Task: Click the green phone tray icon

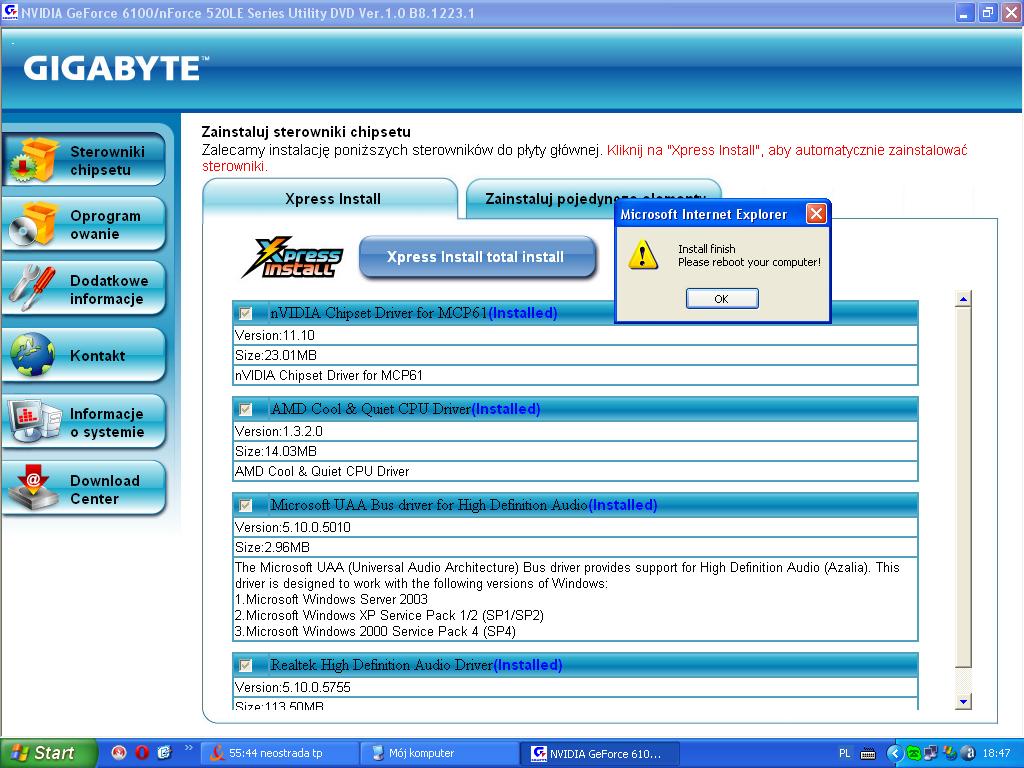Action: tap(914, 754)
